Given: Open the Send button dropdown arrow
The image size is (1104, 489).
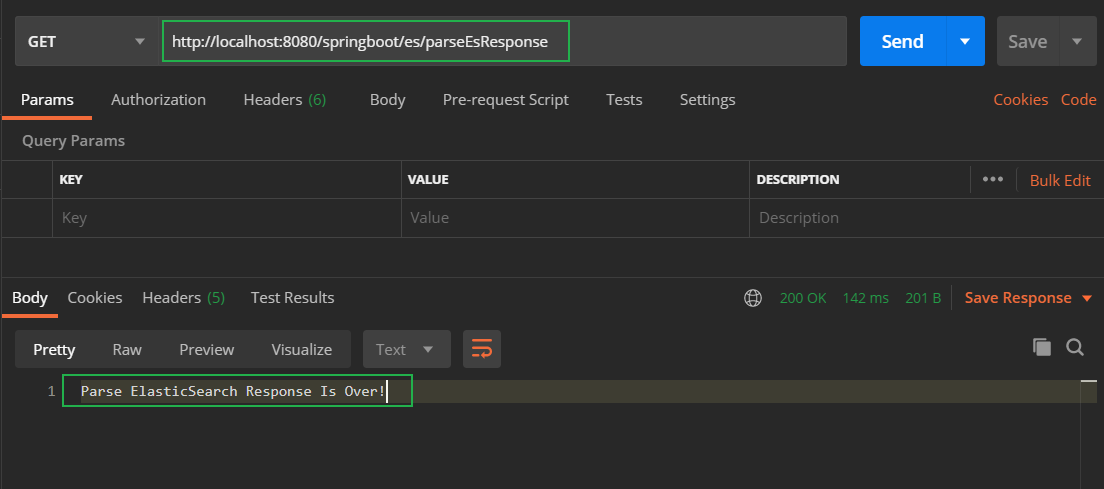Looking at the screenshot, I should pyautogui.click(x=965, y=42).
